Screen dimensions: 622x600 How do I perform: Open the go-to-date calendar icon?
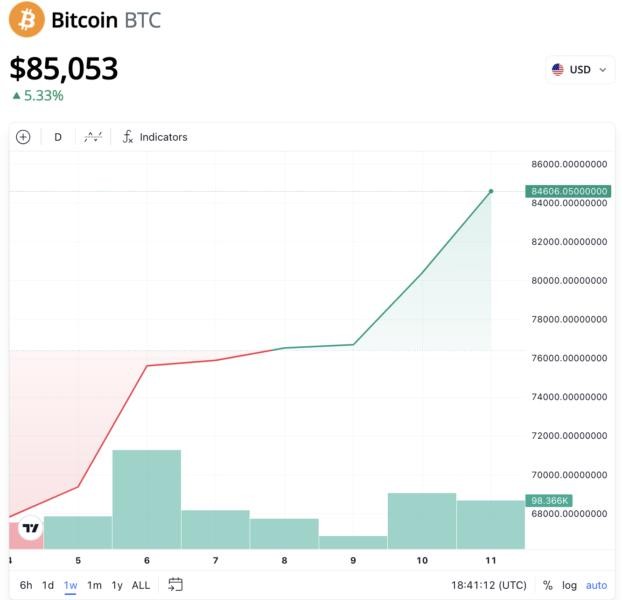point(176,585)
